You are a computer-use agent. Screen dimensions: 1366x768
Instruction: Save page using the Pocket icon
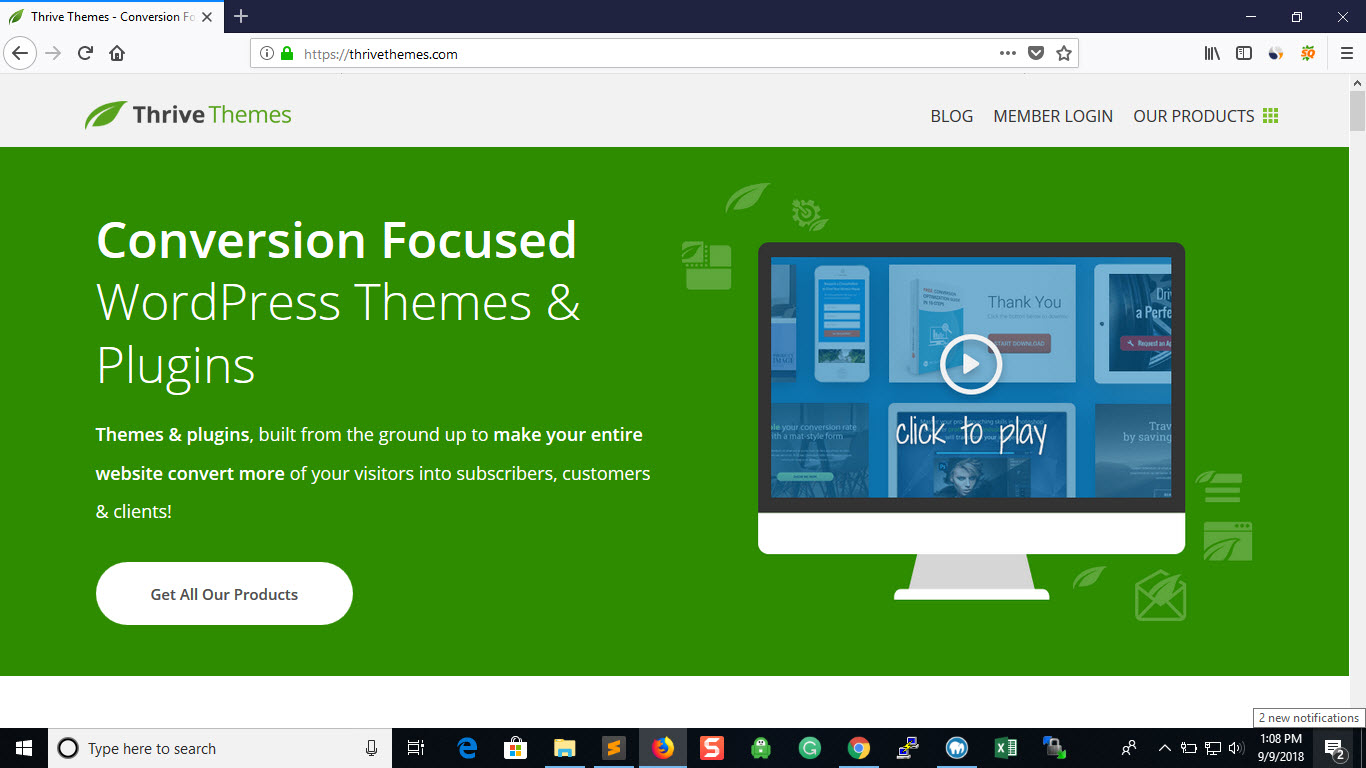(1036, 53)
